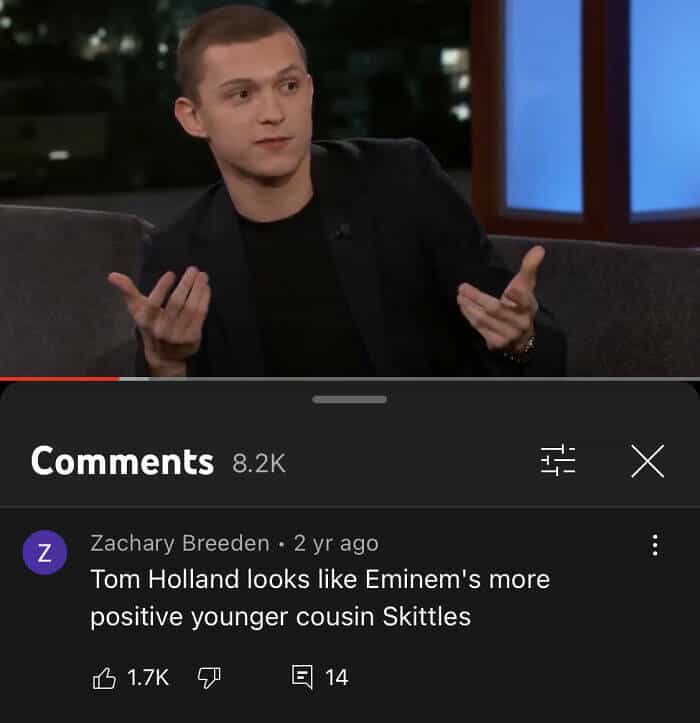View the 14 replies count
700x723 pixels.
(x=336, y=678)
